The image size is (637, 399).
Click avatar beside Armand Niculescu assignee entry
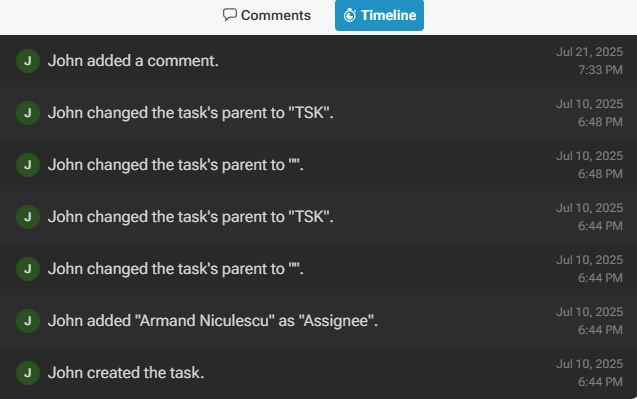pos(28,321)
